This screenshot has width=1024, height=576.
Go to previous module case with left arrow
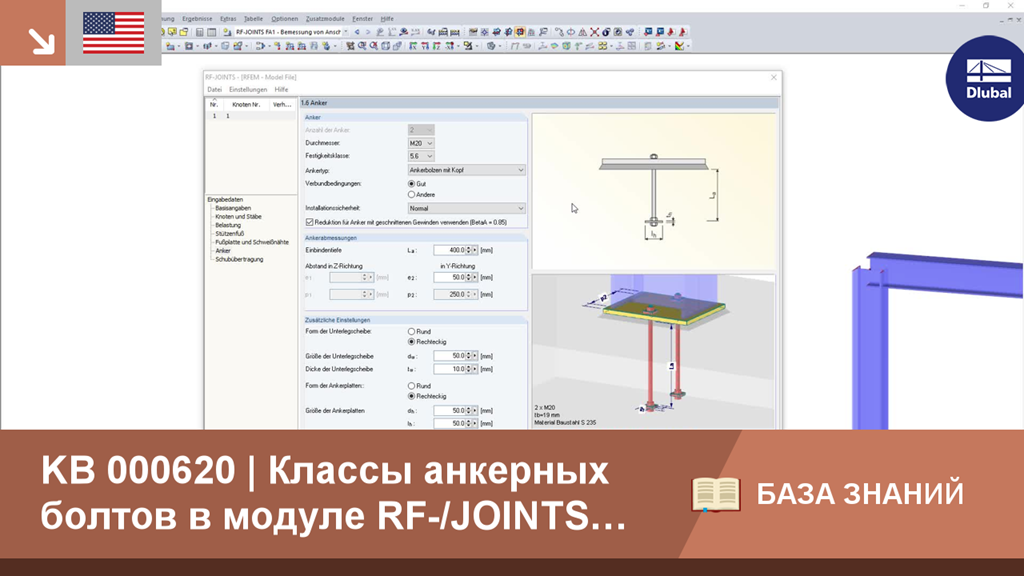click(357, 31)
